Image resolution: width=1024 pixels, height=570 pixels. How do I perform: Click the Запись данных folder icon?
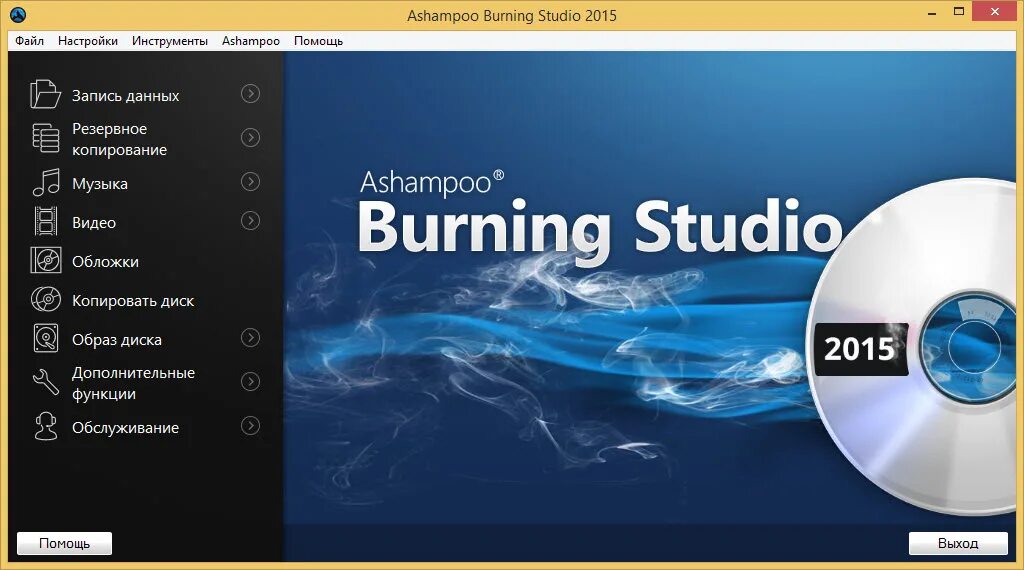(x=45, y=94)
